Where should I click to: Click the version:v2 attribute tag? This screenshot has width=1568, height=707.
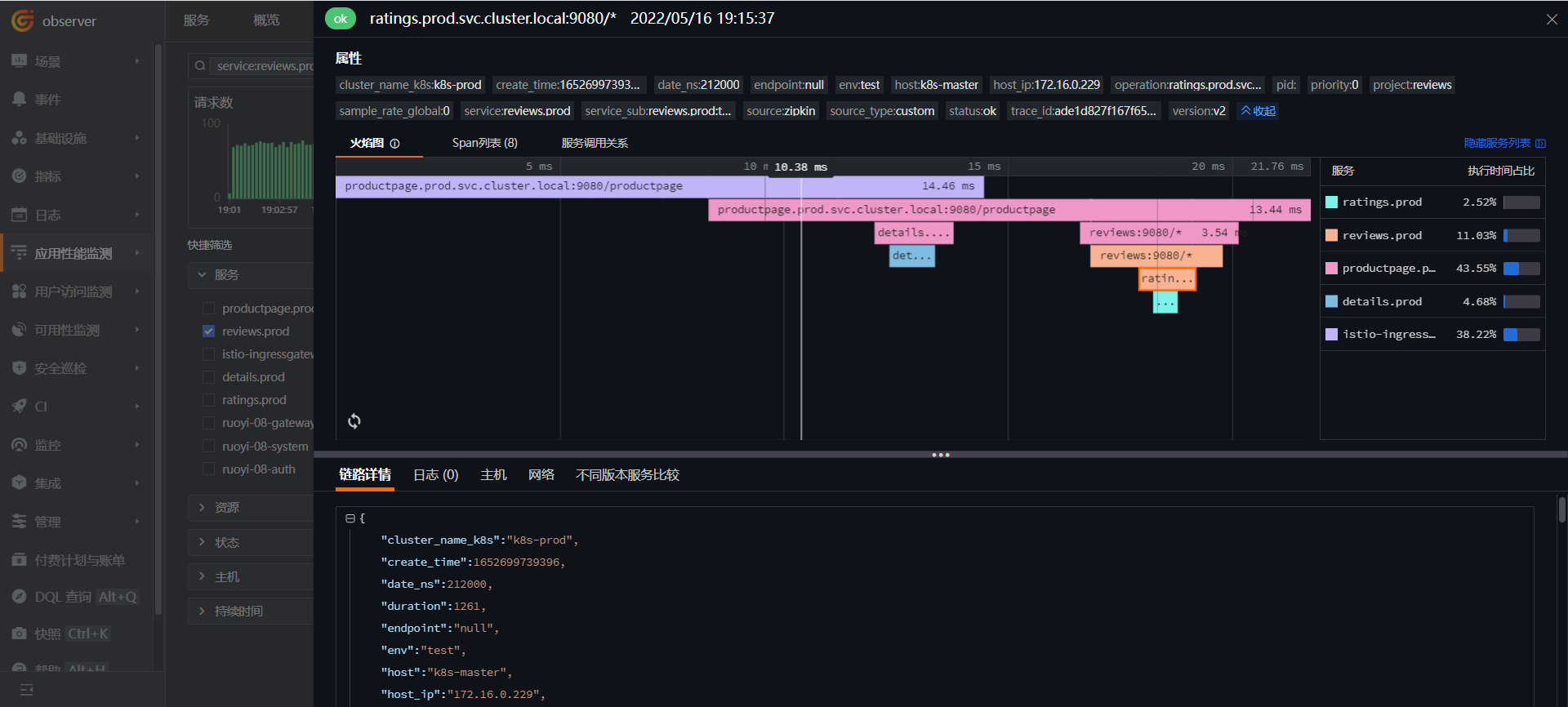tap(1199, 111)
